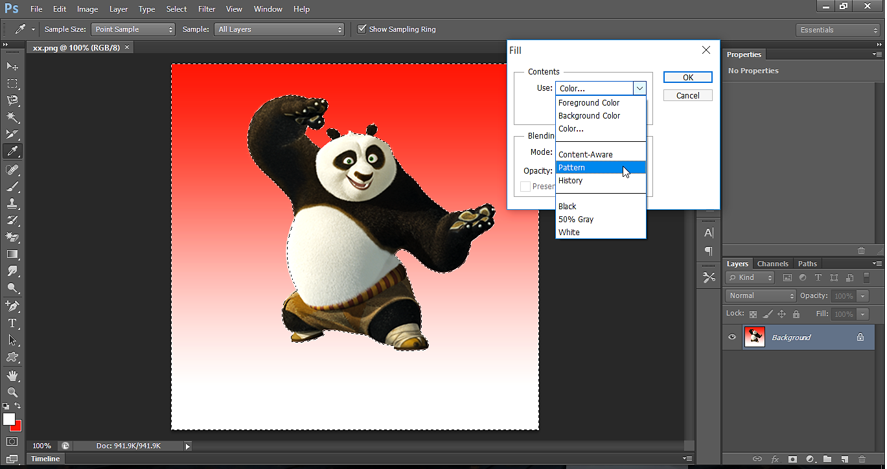The width and height of the screenshot is (887, 469).
Task: Open the Sample All Layers dropdown
Action: click(x=279, y=29)
